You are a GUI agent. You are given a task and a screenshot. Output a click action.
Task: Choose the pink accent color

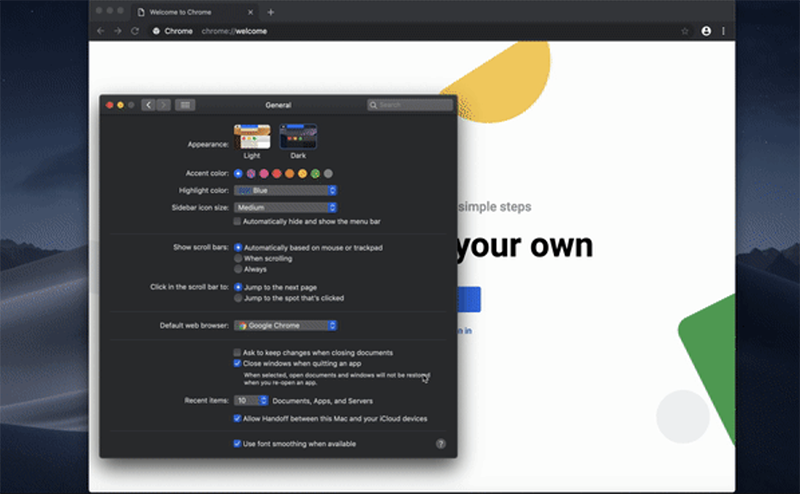point(264,174)
